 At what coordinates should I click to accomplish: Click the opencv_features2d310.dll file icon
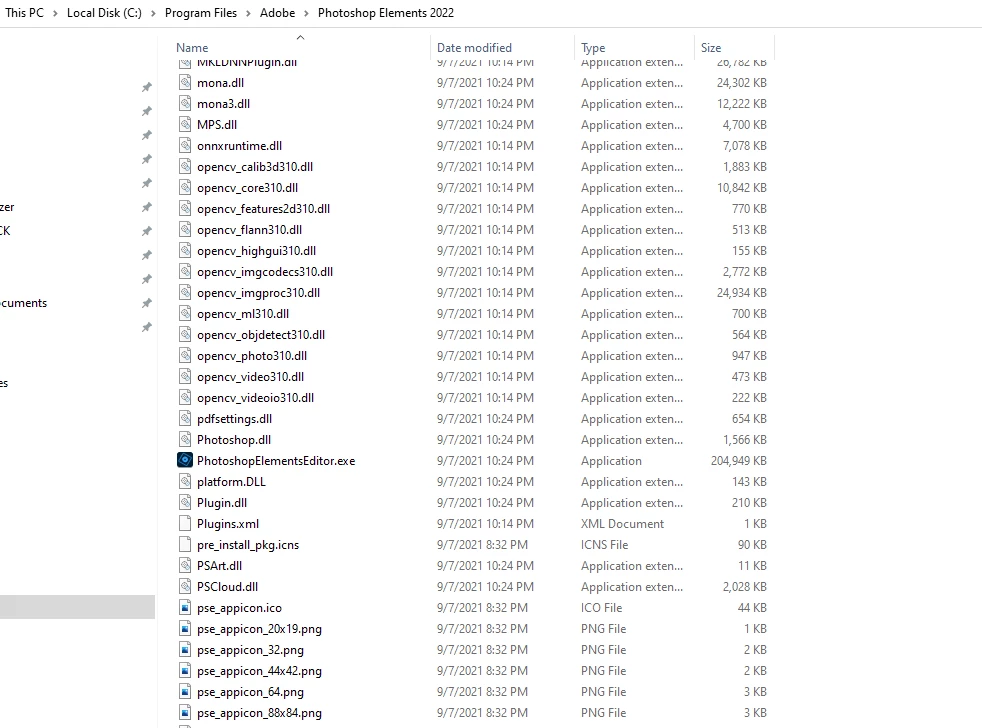185,208
